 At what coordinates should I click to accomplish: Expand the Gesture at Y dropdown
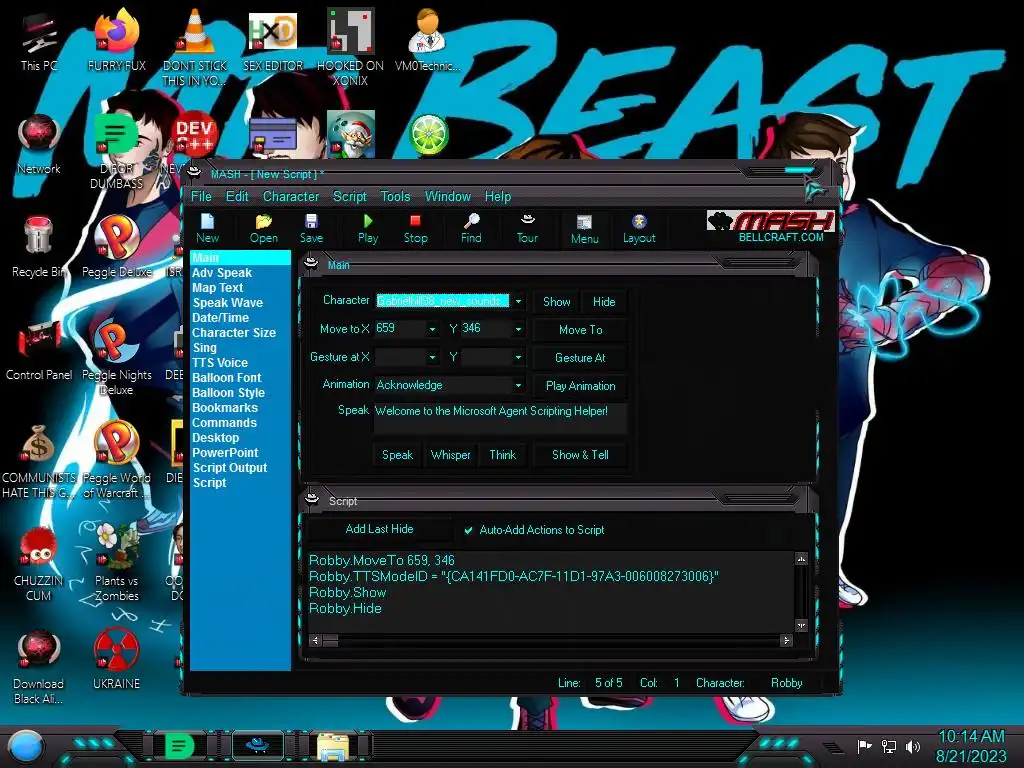[x=519, y=357]
